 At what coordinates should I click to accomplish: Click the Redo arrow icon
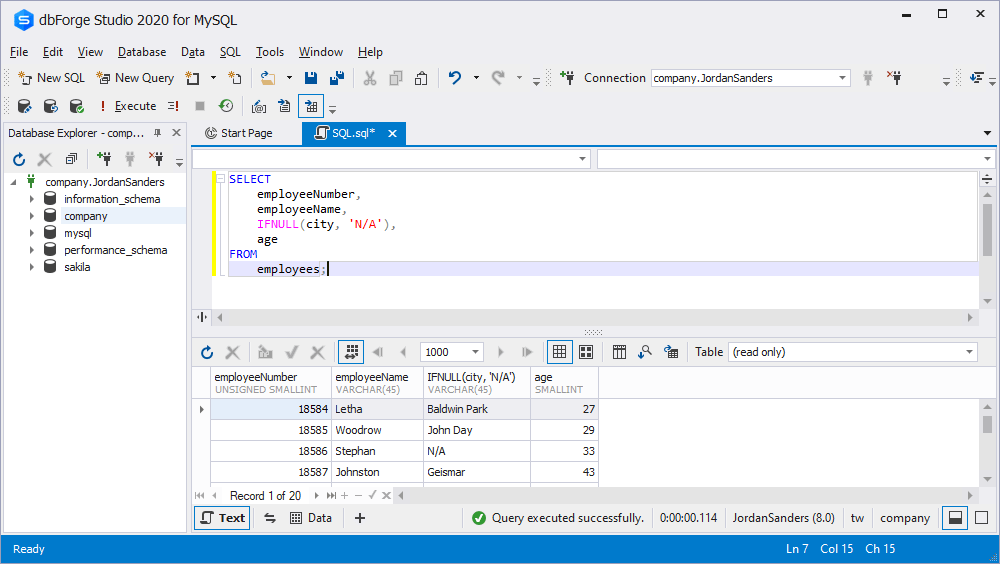pyautogui.click(x=498, y=78)
